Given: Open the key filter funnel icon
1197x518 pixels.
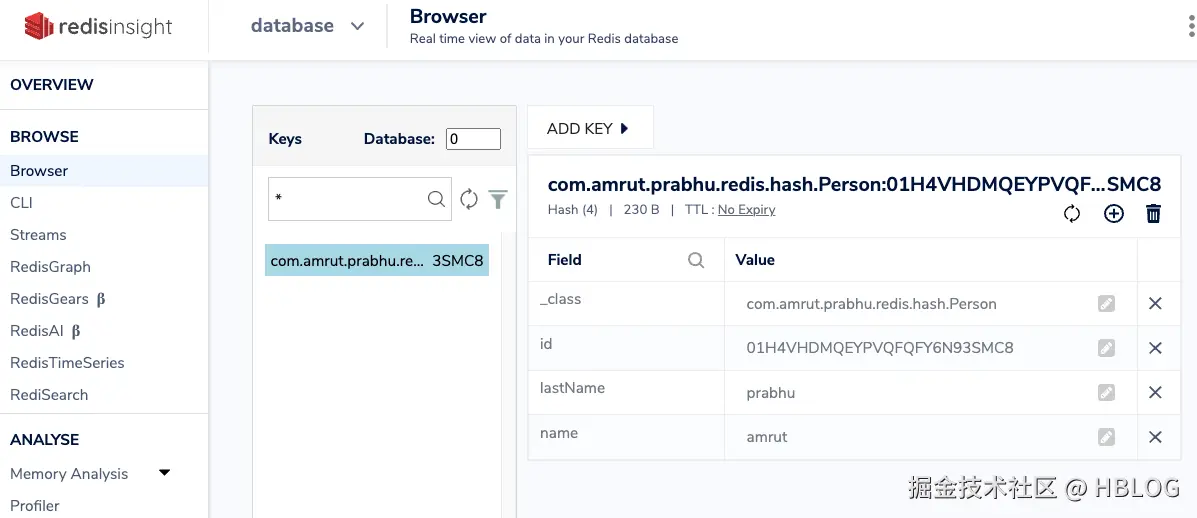Looking at the screenshot, I should (x=498, y=199).
